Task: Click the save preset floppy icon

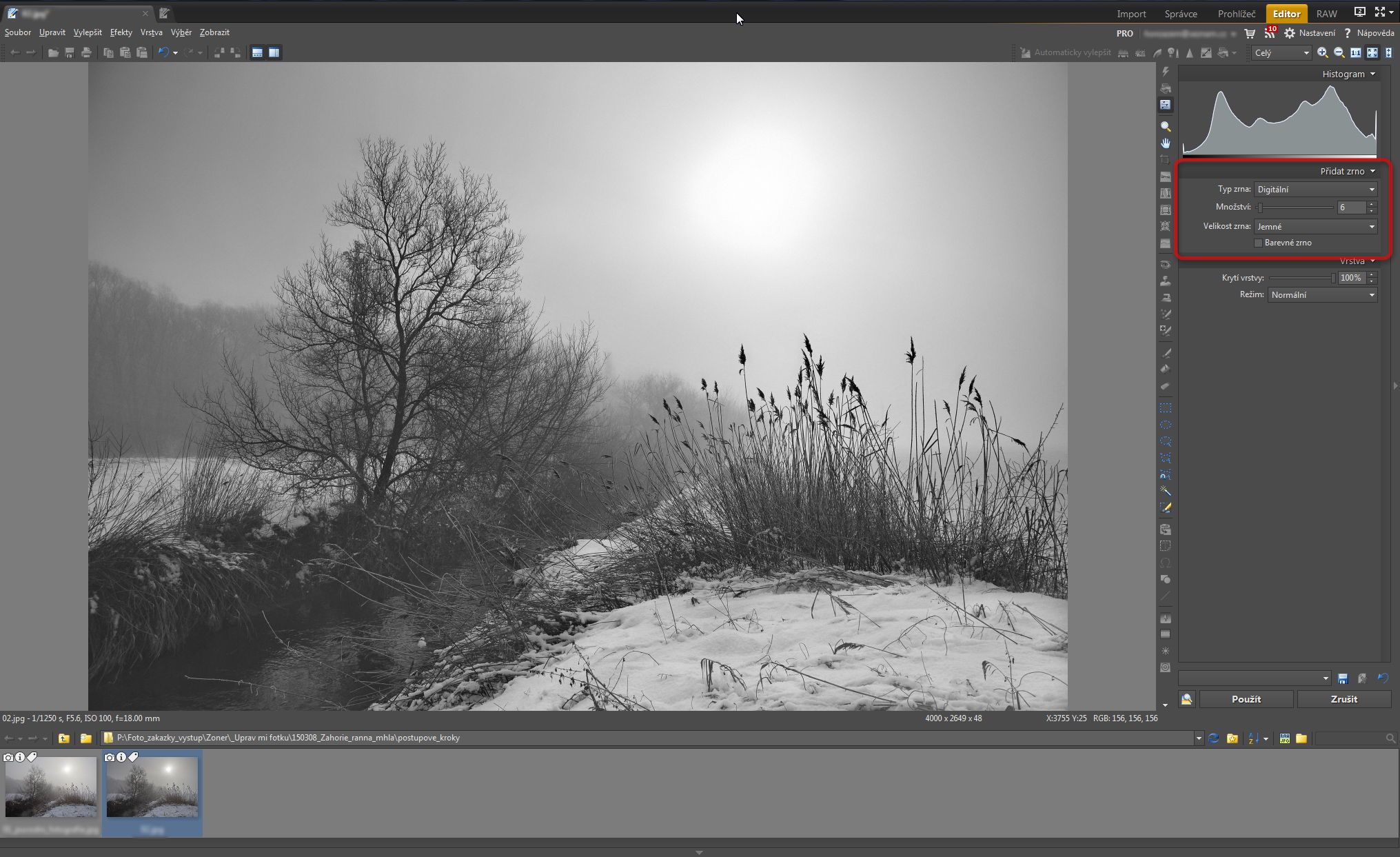Action: (x=1343, y=678)
